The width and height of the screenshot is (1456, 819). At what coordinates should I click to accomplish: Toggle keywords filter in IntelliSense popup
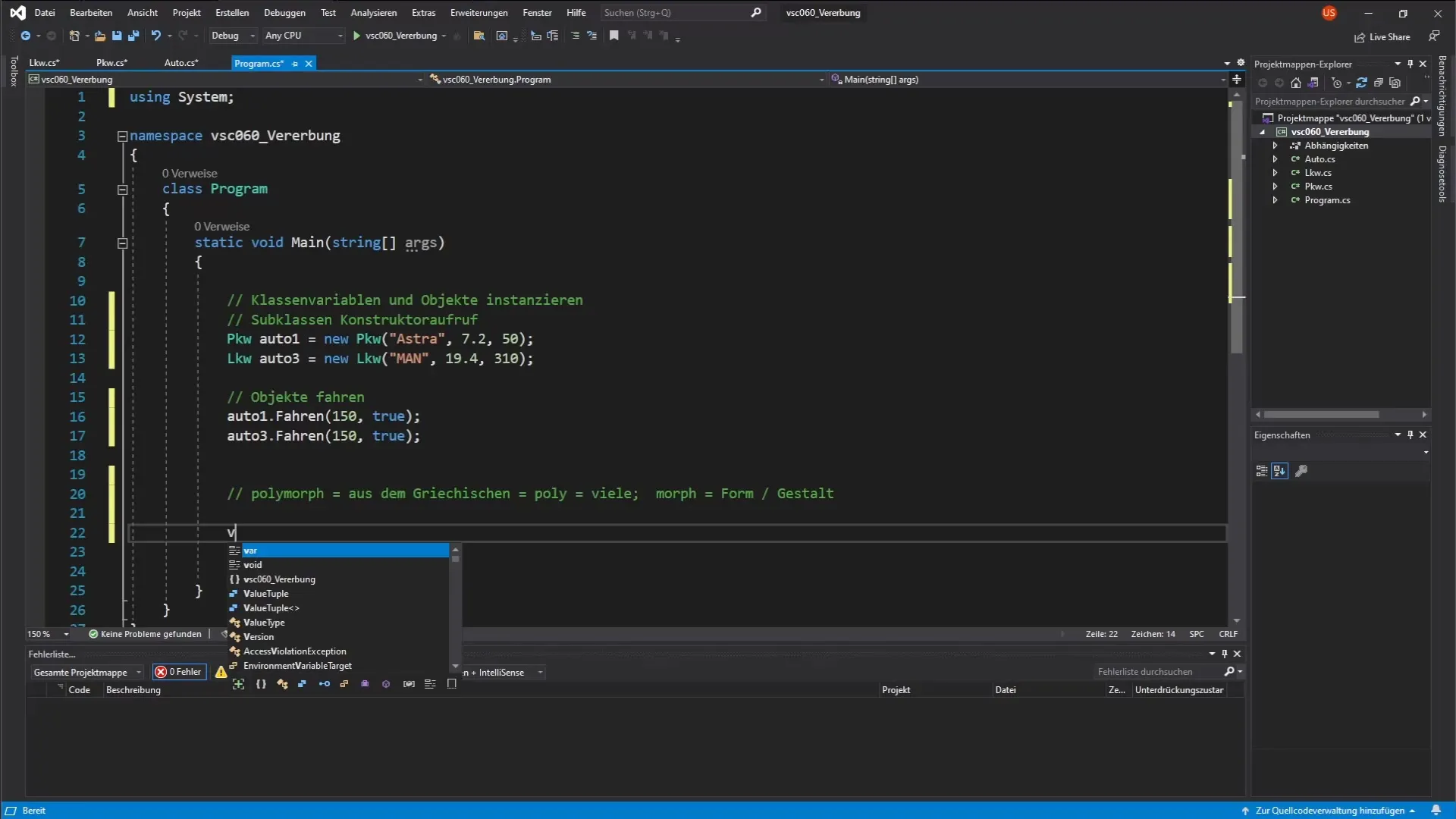[x=430, y=684]
